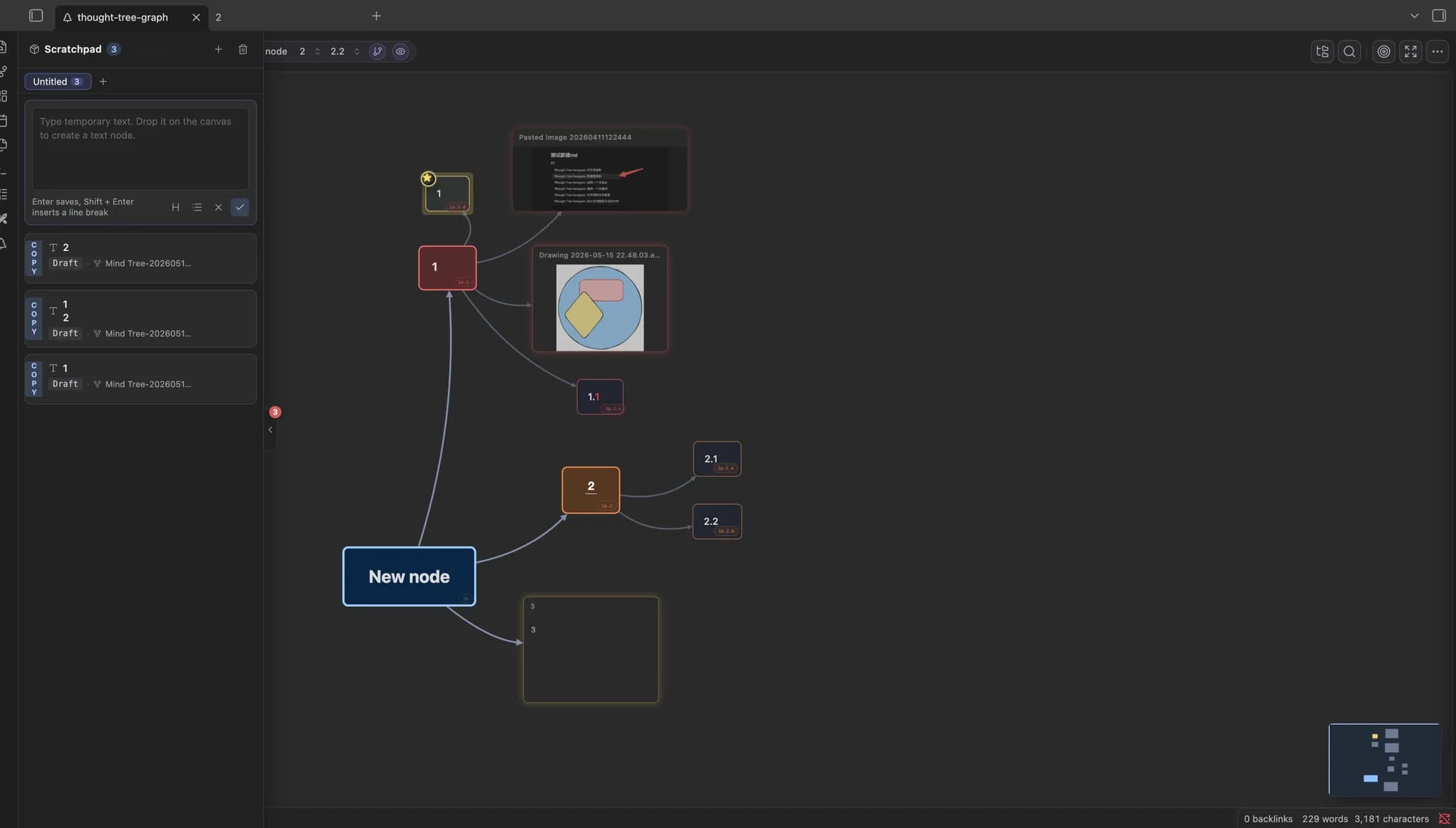The image size is (1456, 828).
Task: Toggle the eye visibility icon in breadcrumb
Action: pos(400,51)
